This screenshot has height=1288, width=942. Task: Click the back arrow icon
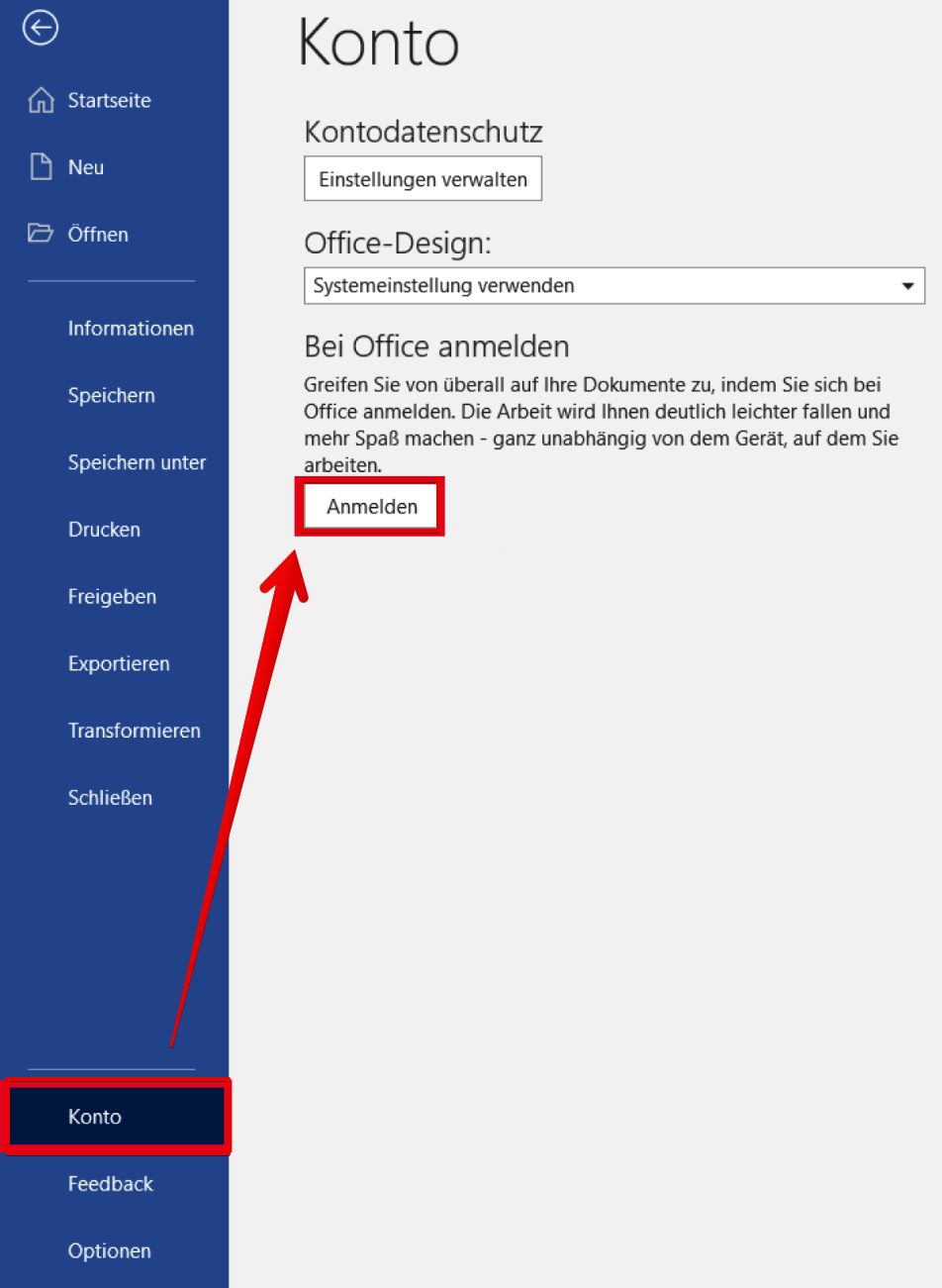40,28
